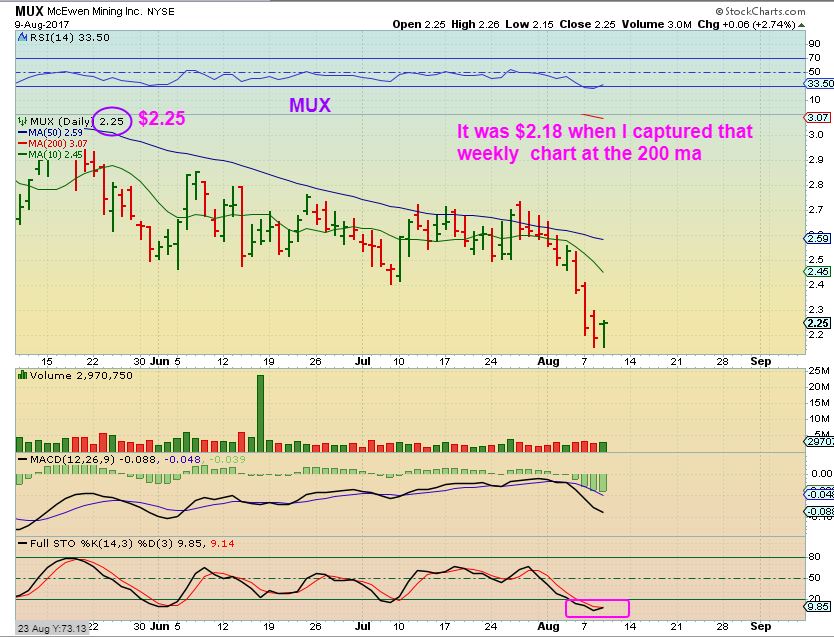Click the 'High 2.26' header value
Image resolution: width=834 pixels, height=637 pixels.
point(475,24)
